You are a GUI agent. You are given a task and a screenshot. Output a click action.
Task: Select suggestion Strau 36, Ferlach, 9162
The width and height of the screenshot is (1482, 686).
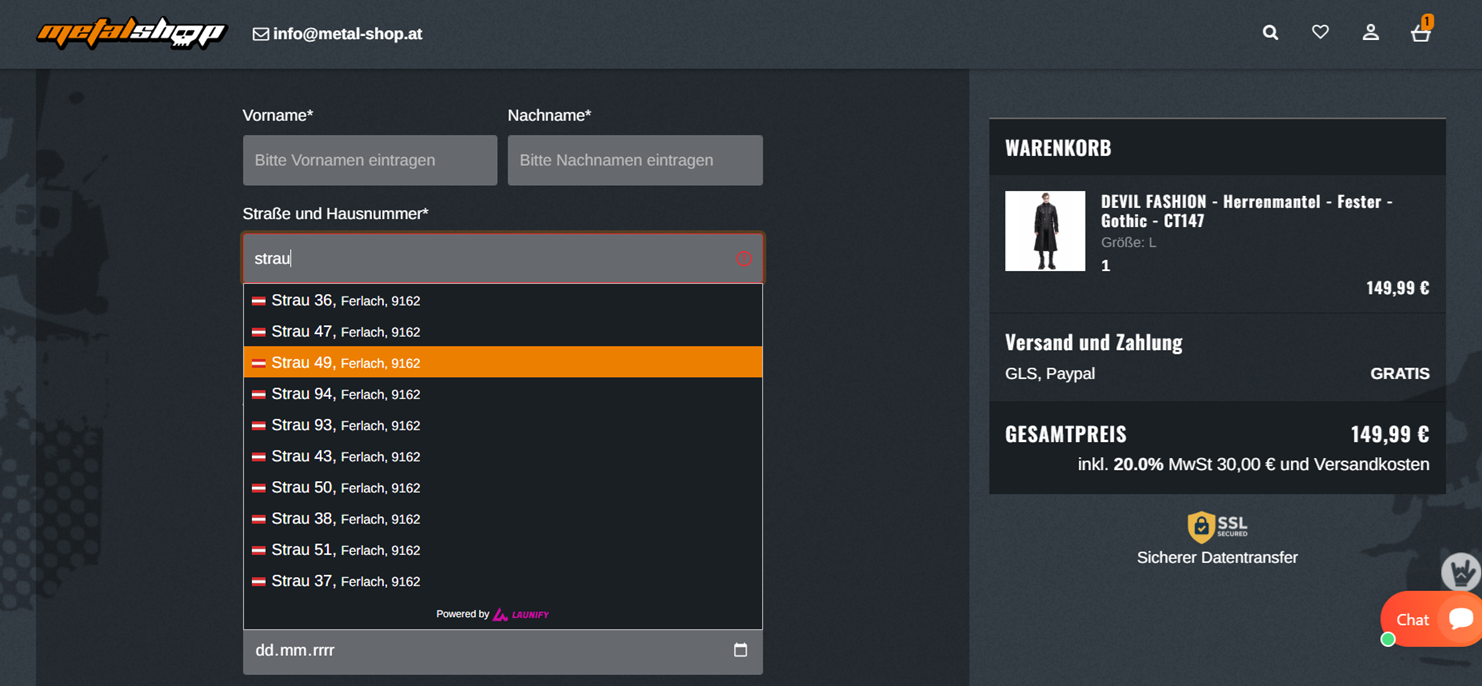point(503,300)
